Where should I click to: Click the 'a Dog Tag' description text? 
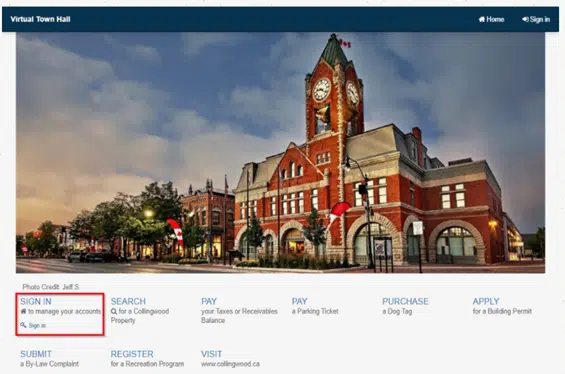tap(397, 311)
